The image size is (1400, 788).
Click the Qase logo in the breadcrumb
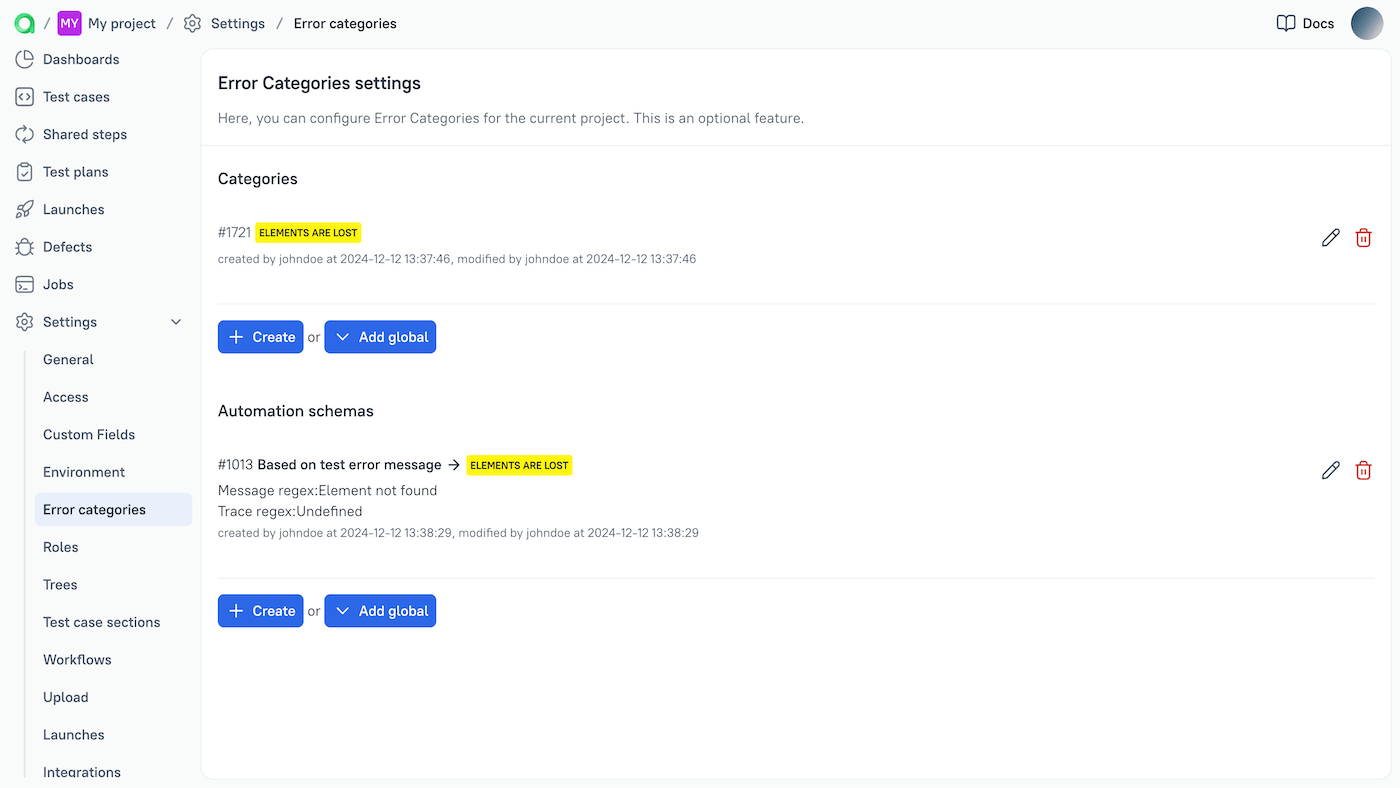(24, 23)
